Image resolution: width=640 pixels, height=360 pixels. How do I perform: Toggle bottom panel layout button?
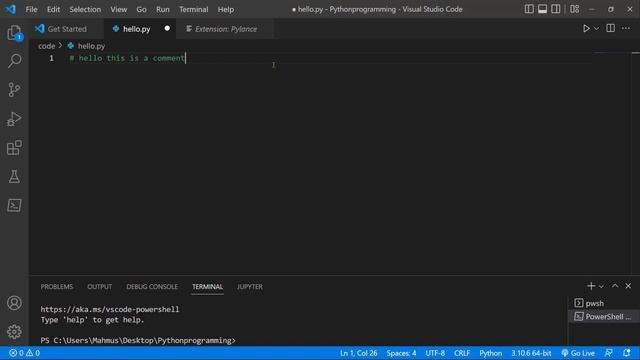click(542, 9)
